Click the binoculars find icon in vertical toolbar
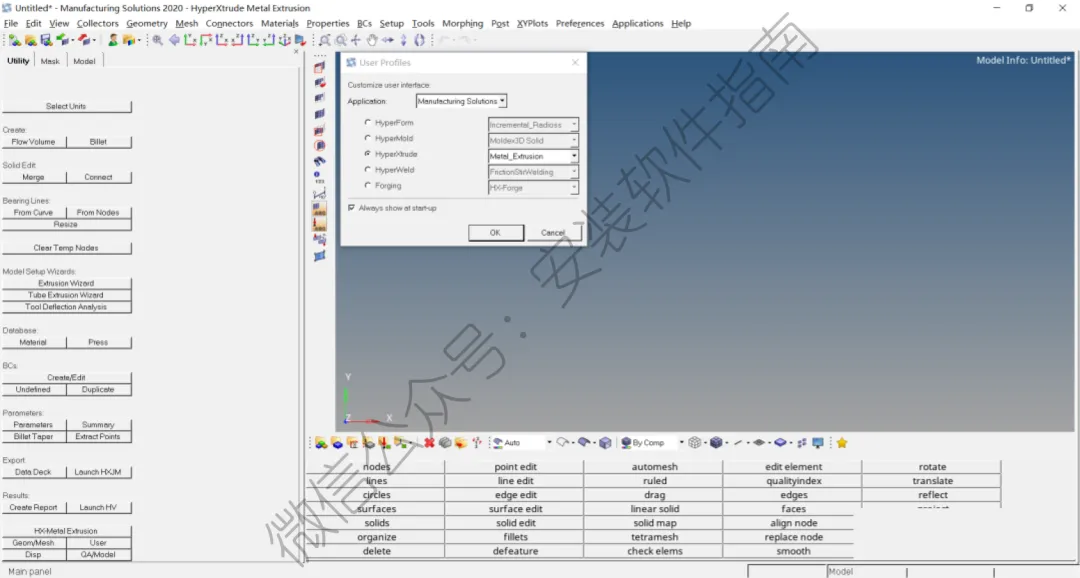This screenshot has width=1080, height=578. pyautogui.click(x=319, y=161)
